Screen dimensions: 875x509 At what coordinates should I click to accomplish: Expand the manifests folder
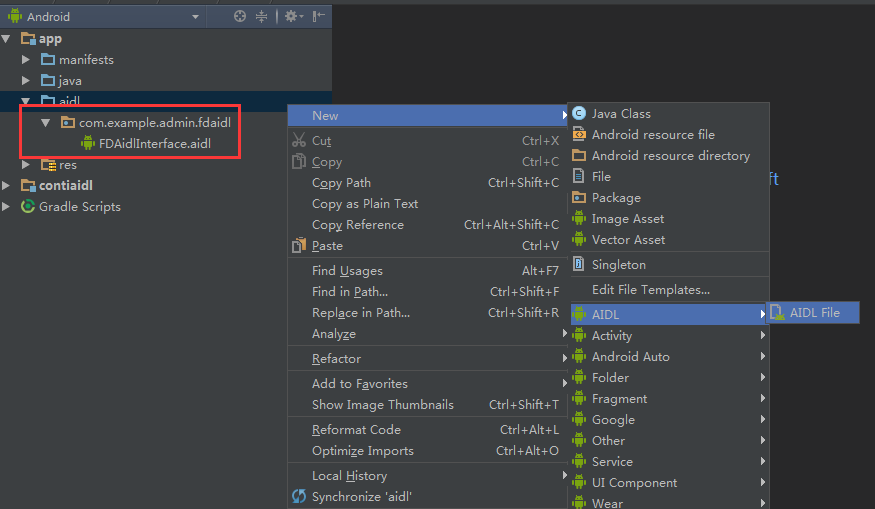click(26, 59)
